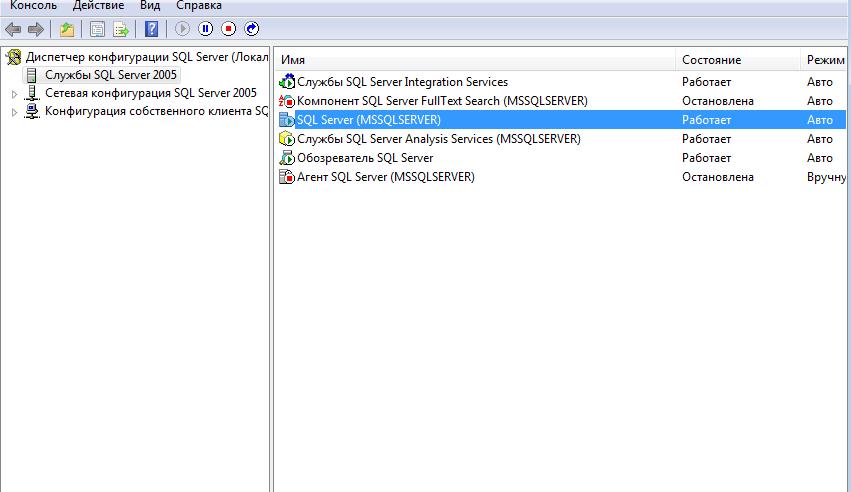Click Работает status of Обозреватель SQL Server

pos(706,158)
